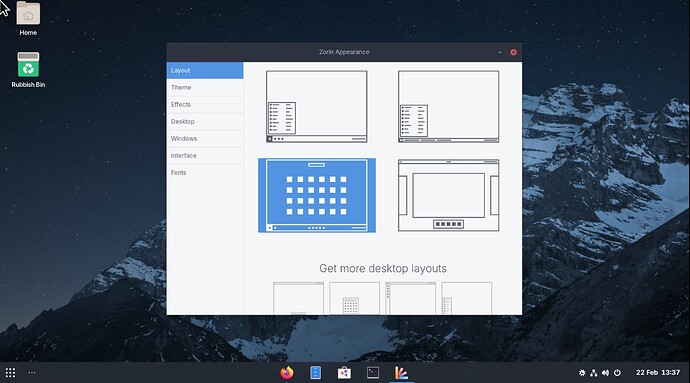Screen dimensions: 690x383
Task: Open the app grid launcher button
Action: coord(11,373)
